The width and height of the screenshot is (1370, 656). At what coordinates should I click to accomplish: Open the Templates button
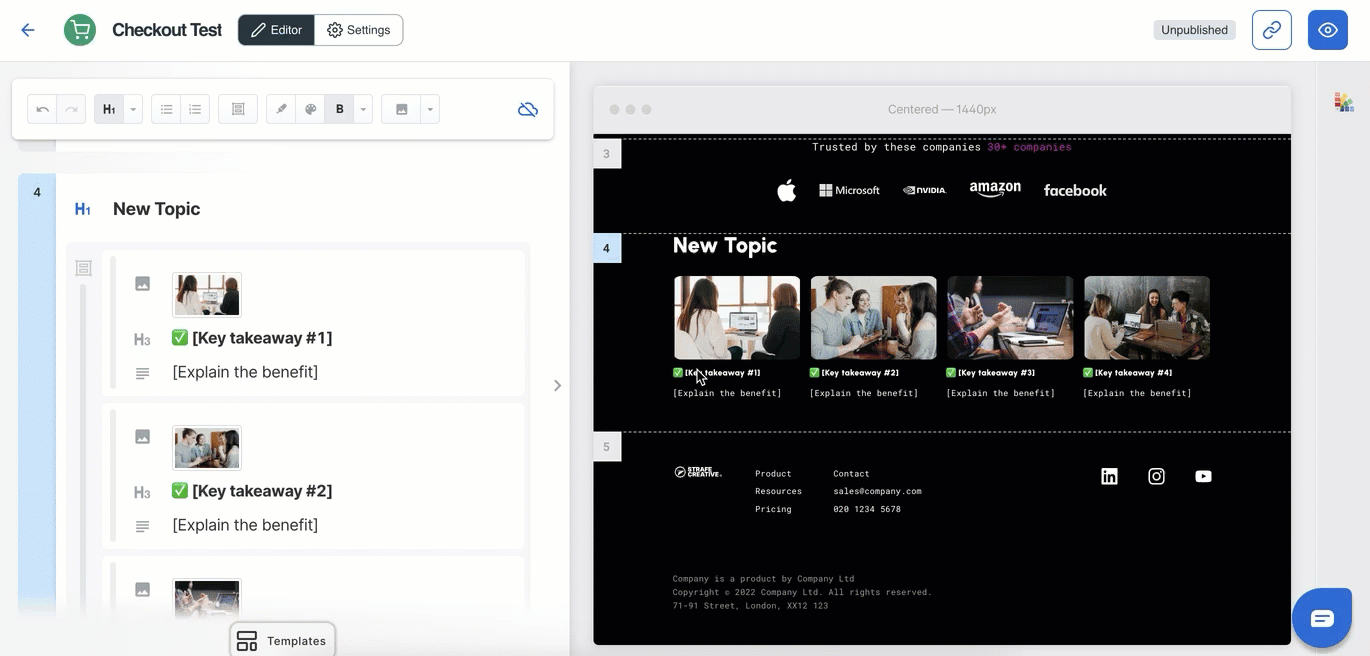click(283, 640)
